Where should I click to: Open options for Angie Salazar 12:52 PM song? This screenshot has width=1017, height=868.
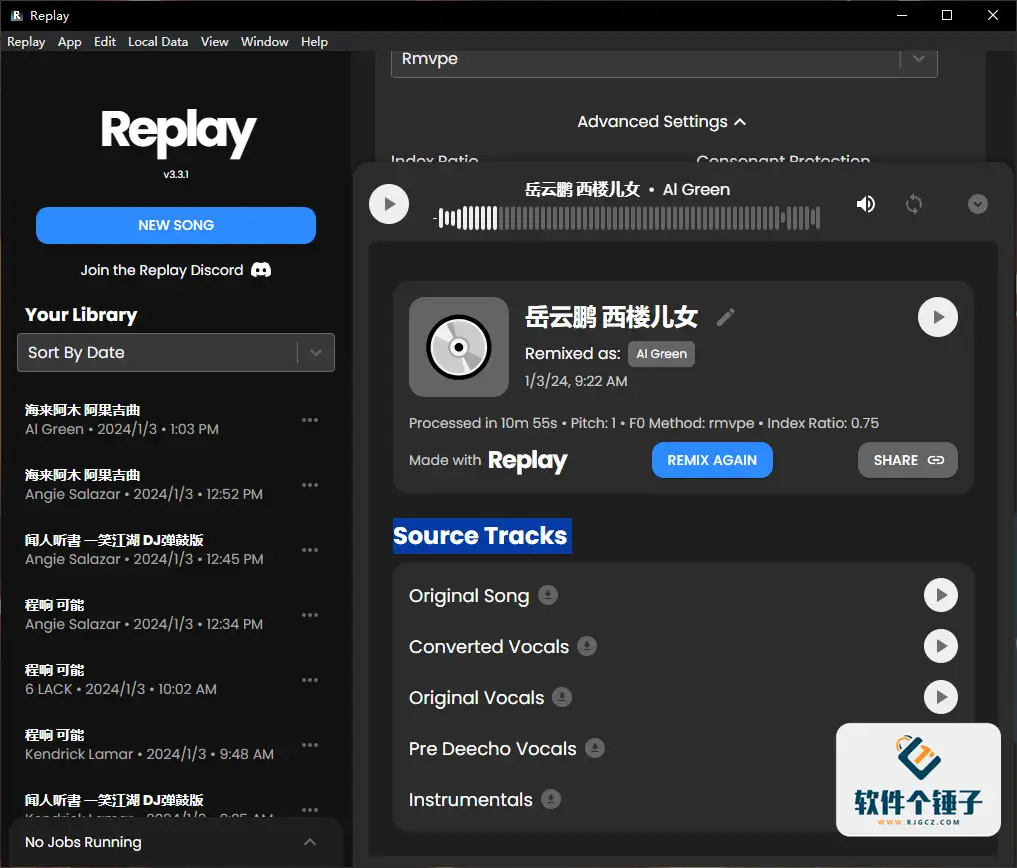[x=310, y=485]
